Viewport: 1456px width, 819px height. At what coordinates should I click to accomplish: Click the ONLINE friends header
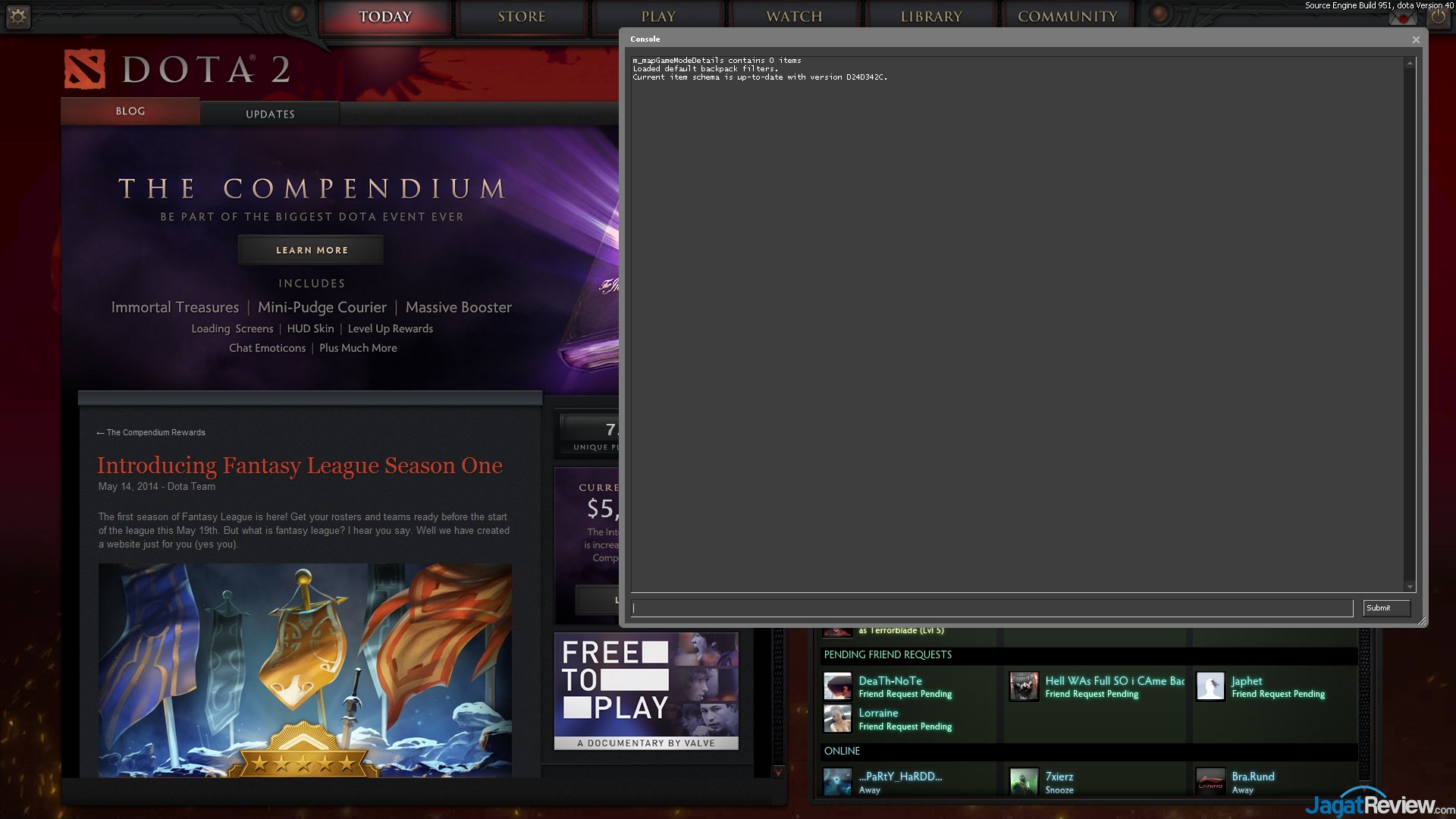click(x=842, y=752)
